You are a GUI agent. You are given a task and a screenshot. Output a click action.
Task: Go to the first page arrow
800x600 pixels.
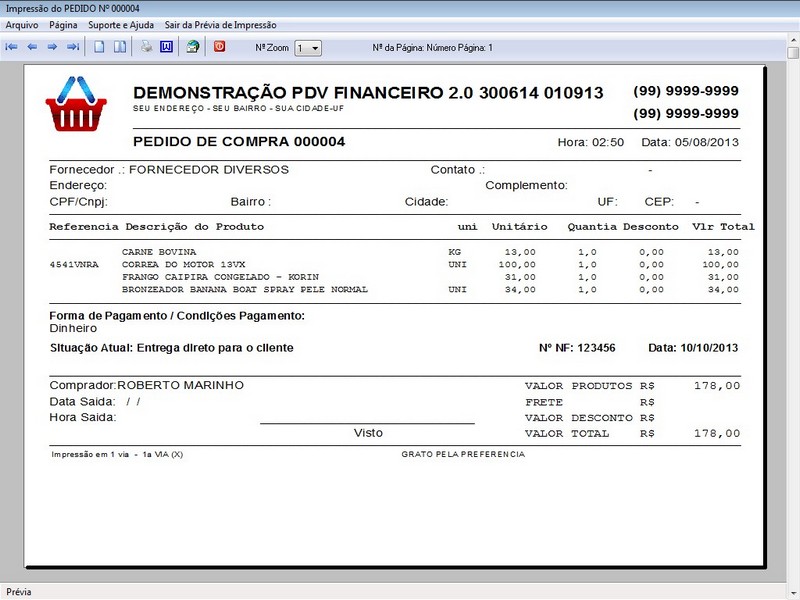[x=11, y=47]
